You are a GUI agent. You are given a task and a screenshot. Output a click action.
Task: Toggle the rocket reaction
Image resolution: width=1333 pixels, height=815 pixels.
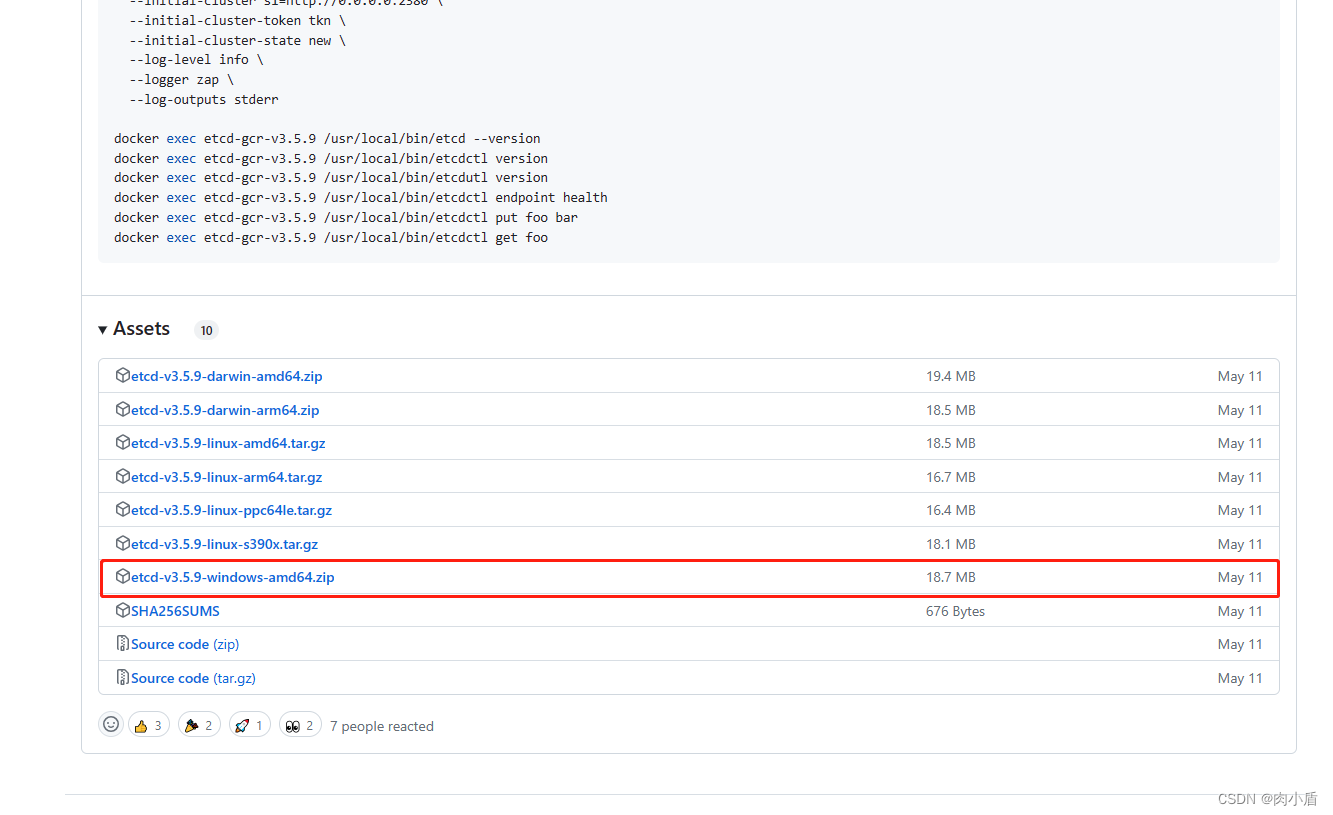point(250,725)
